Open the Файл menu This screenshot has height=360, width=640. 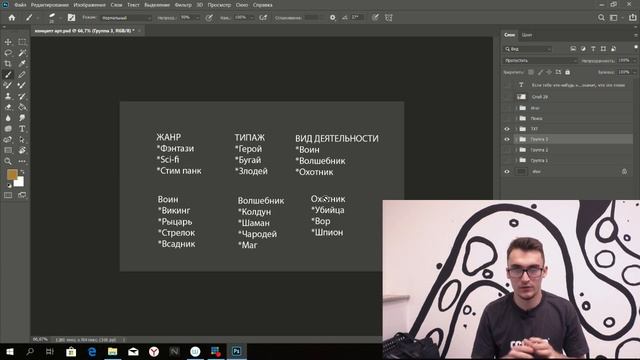tap(20, 5)
